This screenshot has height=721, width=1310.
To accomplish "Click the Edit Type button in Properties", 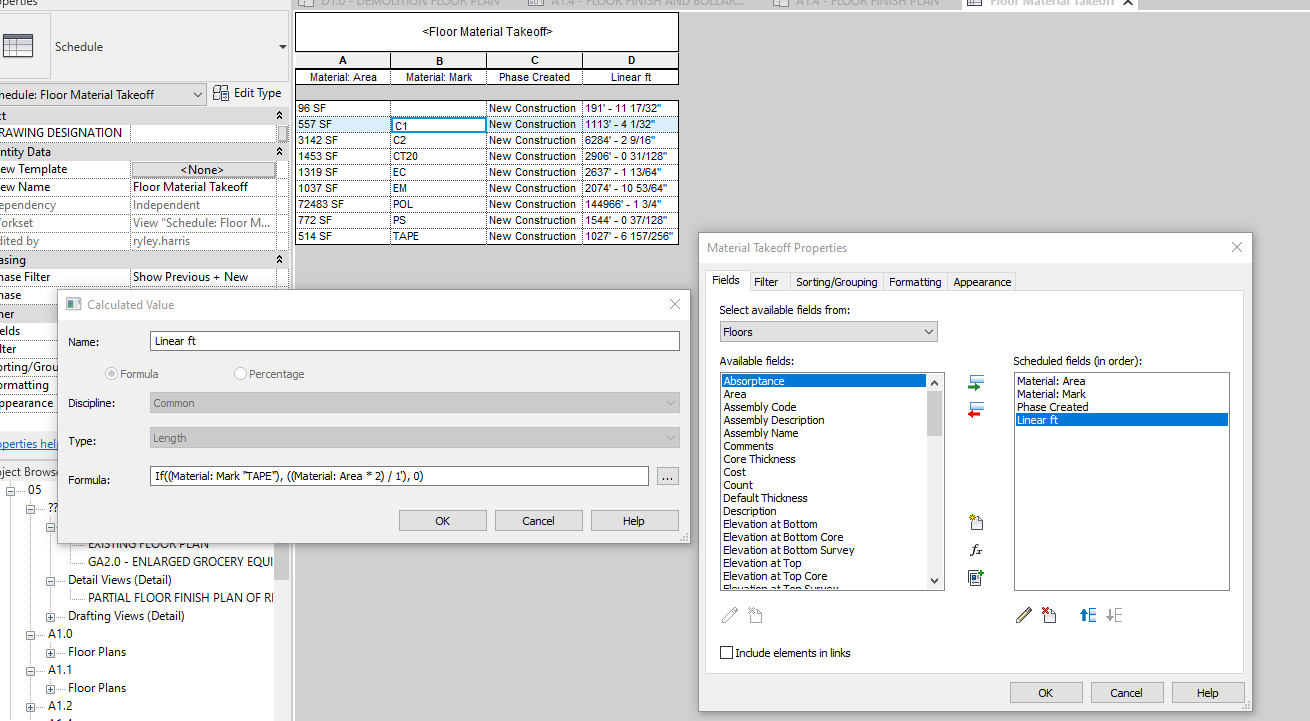I will tap(247, 93).
